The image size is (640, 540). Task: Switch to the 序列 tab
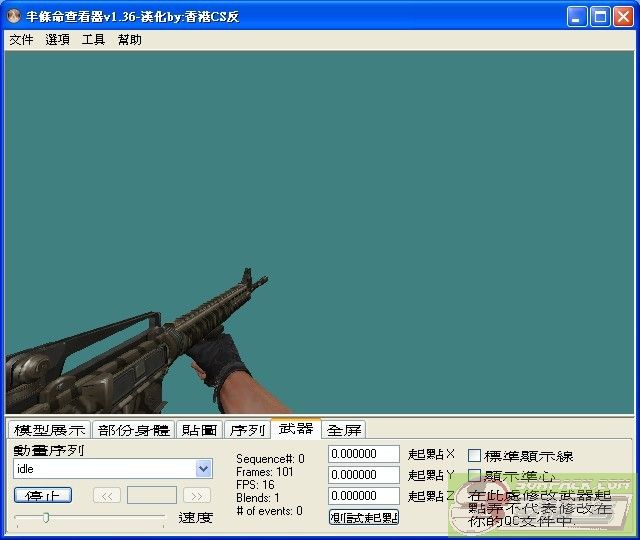[247, 430]
